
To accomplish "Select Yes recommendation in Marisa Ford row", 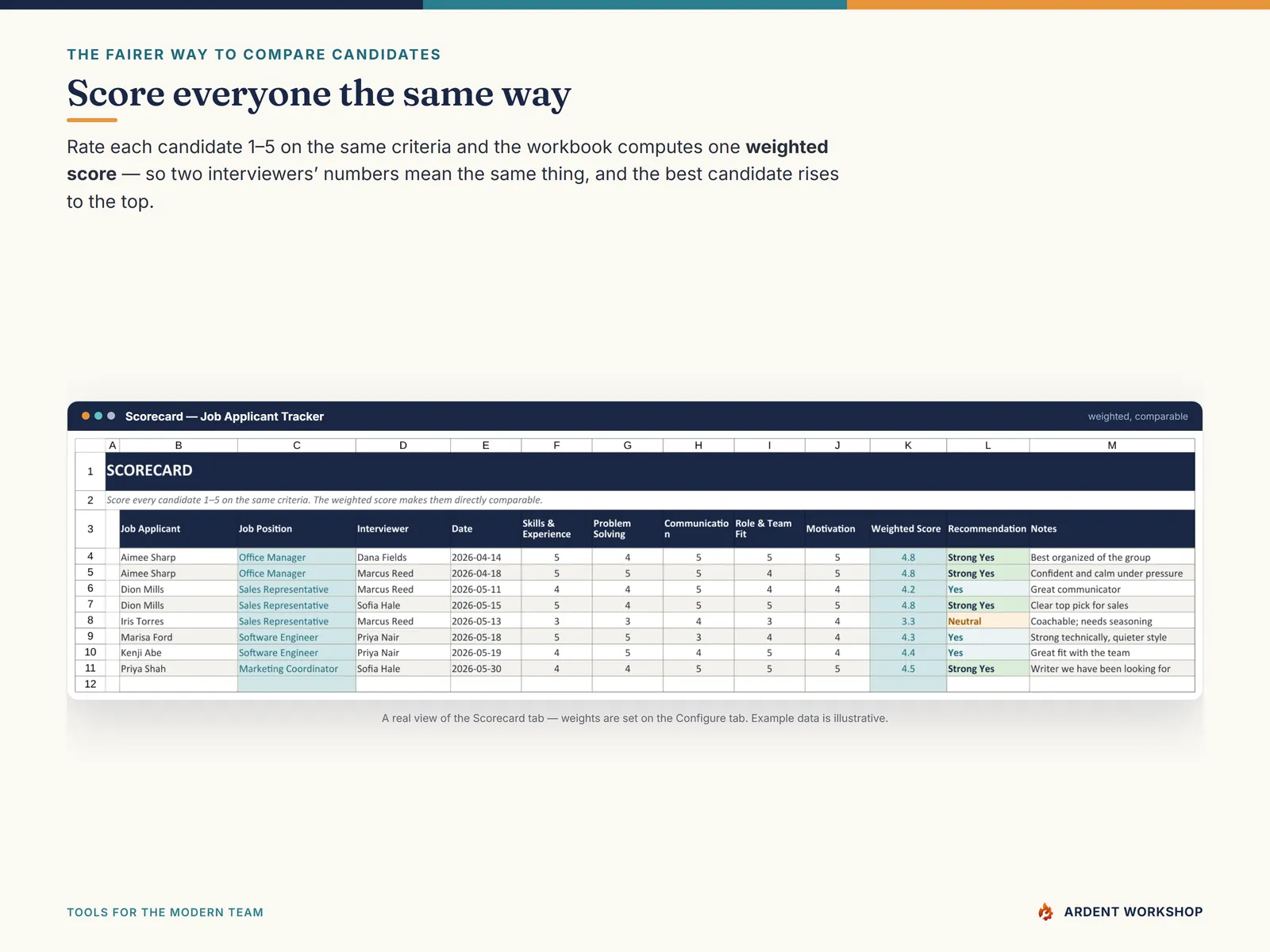I will (988, 636).
